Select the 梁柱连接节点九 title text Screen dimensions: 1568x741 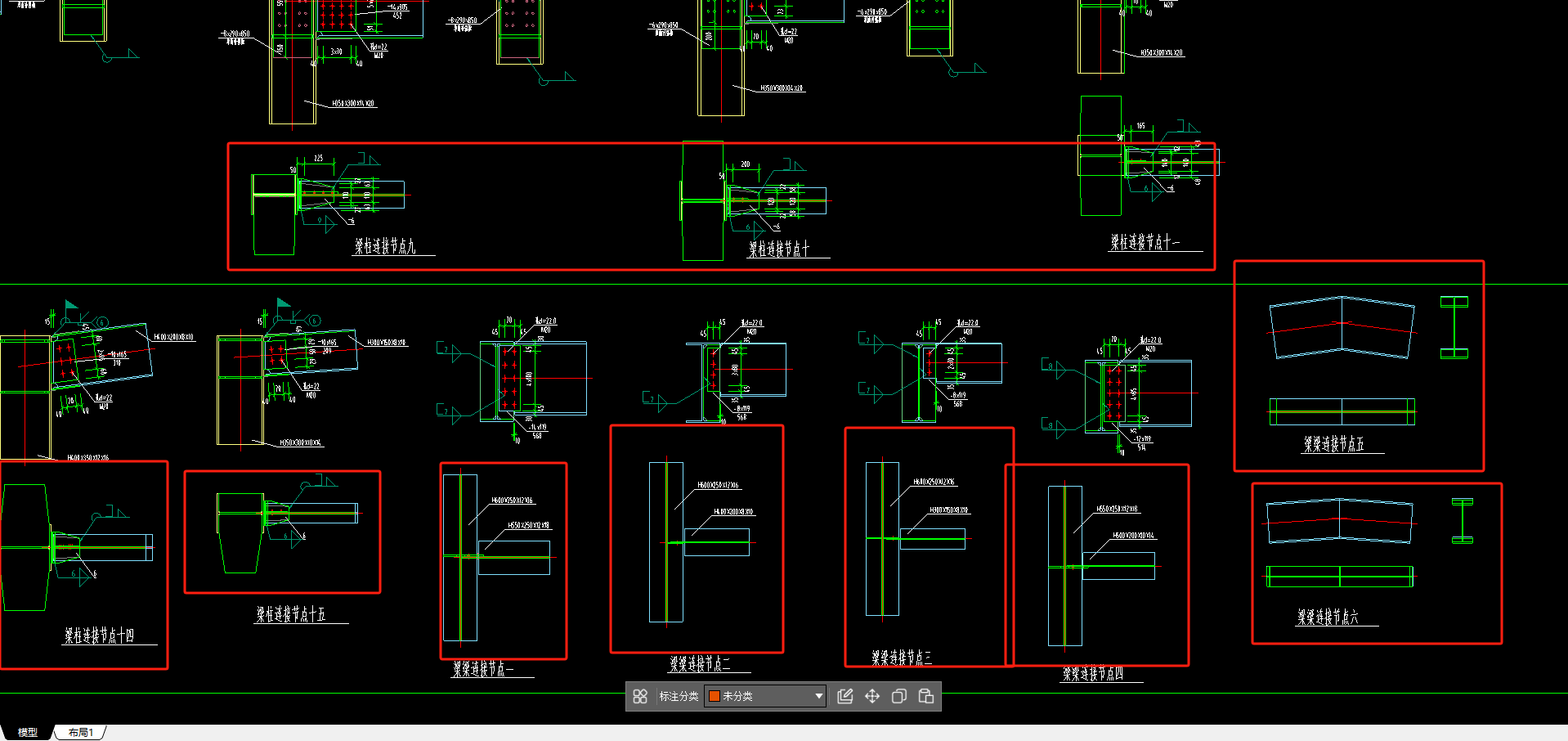[x=385, y=246]
